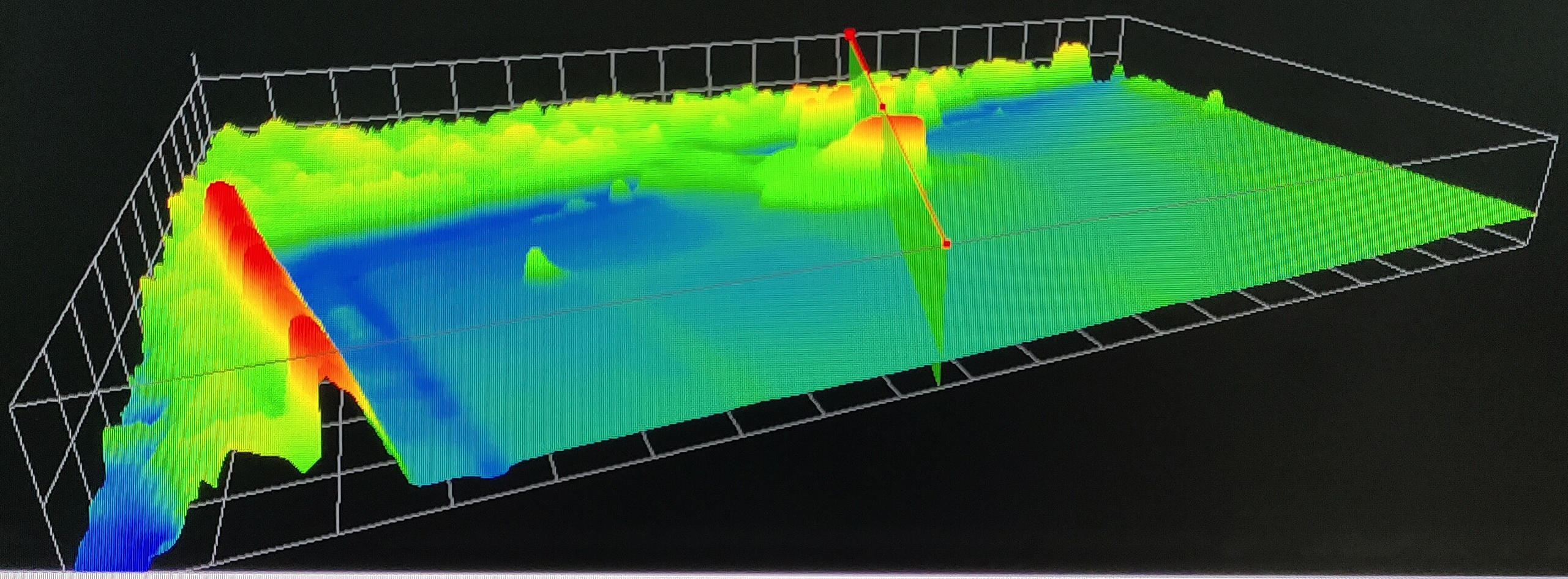Select the orange profile line between its handles

tap(915, 176)
